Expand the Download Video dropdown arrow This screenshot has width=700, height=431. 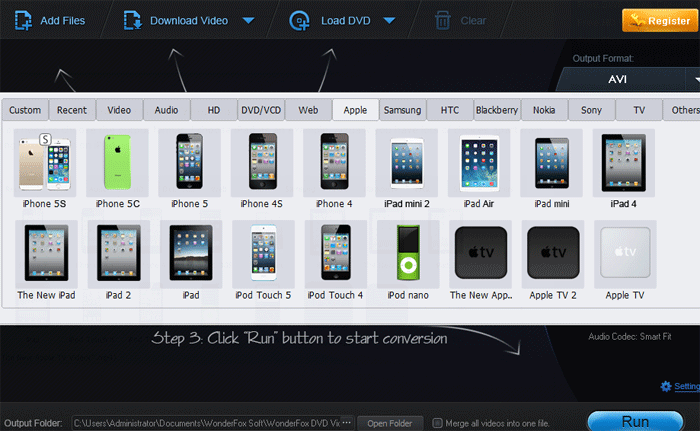coord(249,21)
